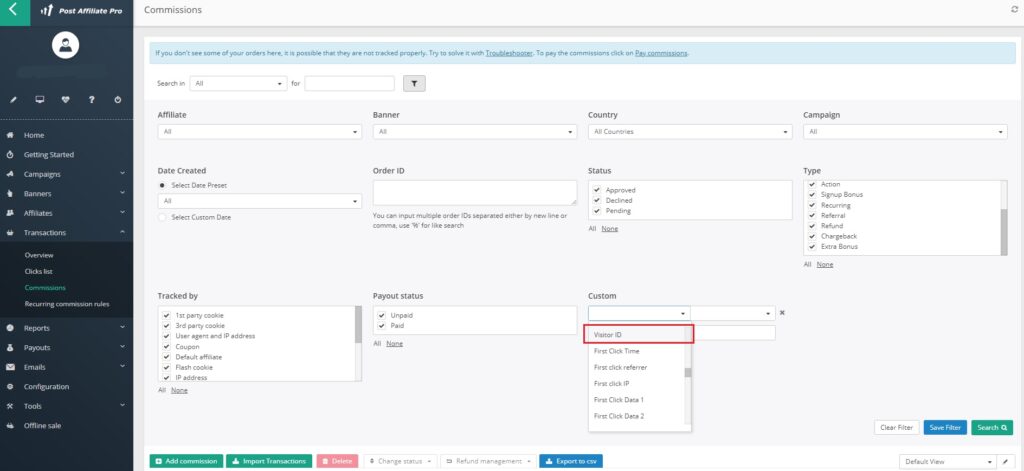
Task: Click the Order ID text area
Action: pos(474,192)
